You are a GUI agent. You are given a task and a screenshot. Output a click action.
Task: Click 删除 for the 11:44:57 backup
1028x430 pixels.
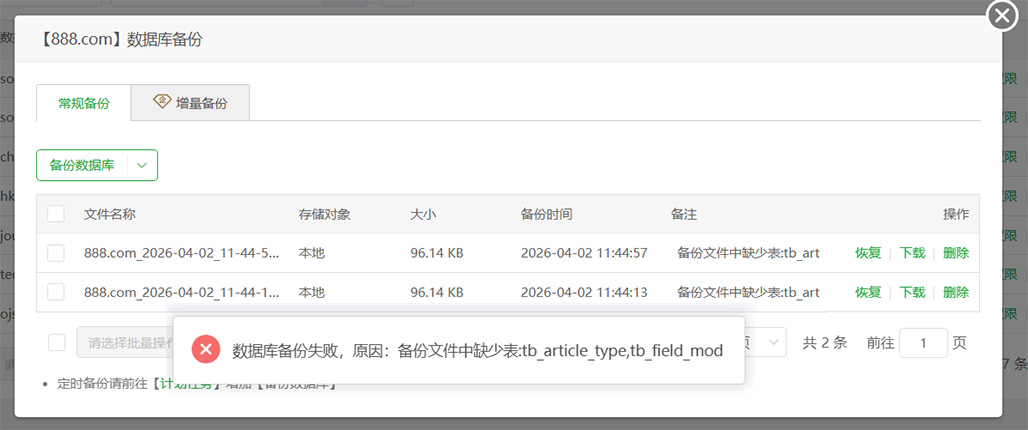tap(956, 253)
